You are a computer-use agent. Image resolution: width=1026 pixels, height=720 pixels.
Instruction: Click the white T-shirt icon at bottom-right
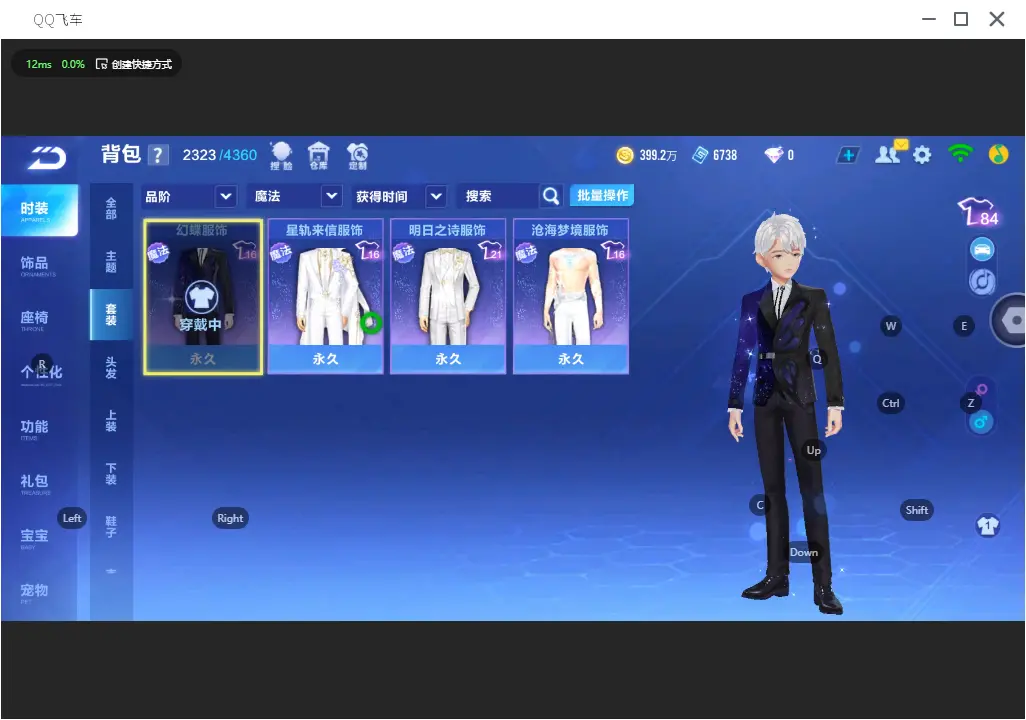click(987, 526)
